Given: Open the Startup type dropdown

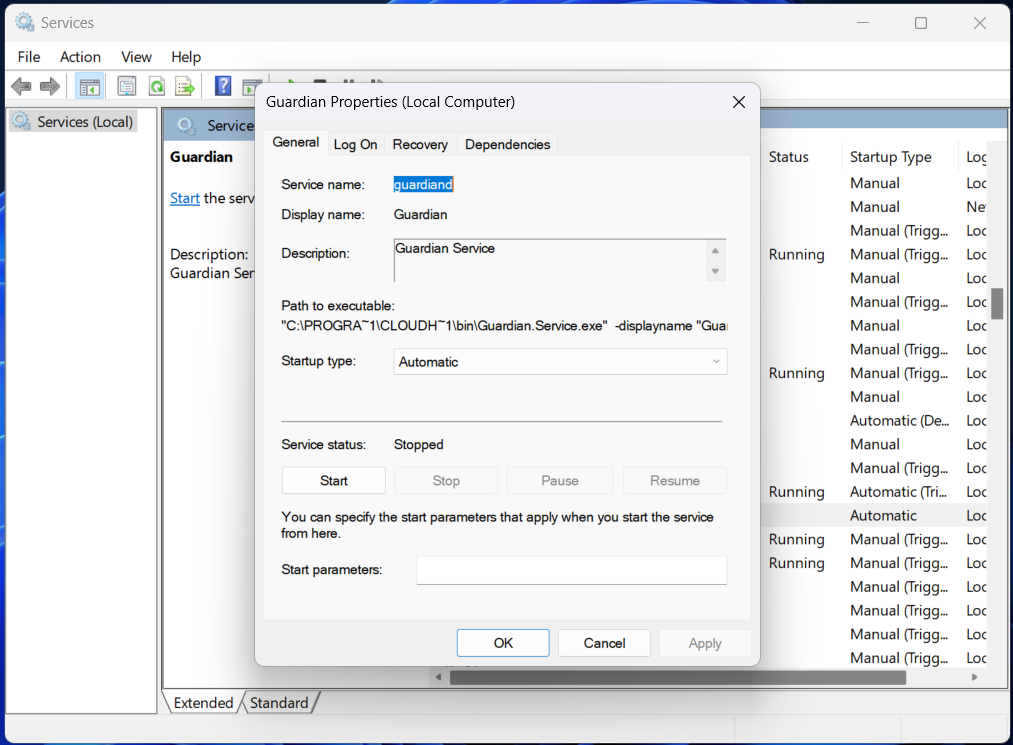Looking at the screenshot, I should pos(560,362).
